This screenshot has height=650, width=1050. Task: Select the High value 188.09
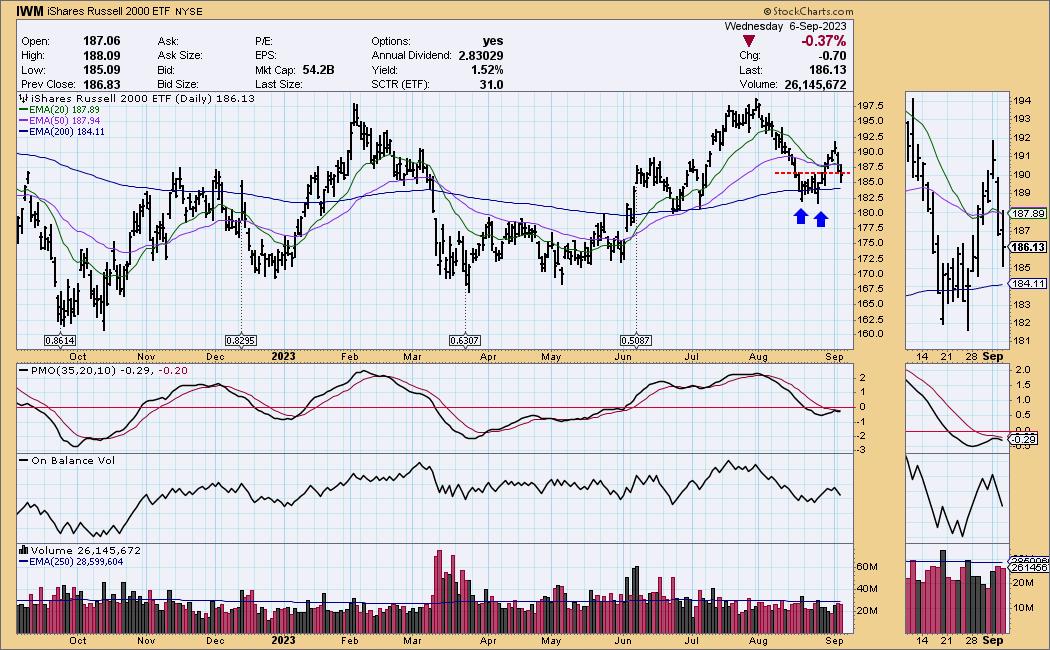[x=102, y=56]
